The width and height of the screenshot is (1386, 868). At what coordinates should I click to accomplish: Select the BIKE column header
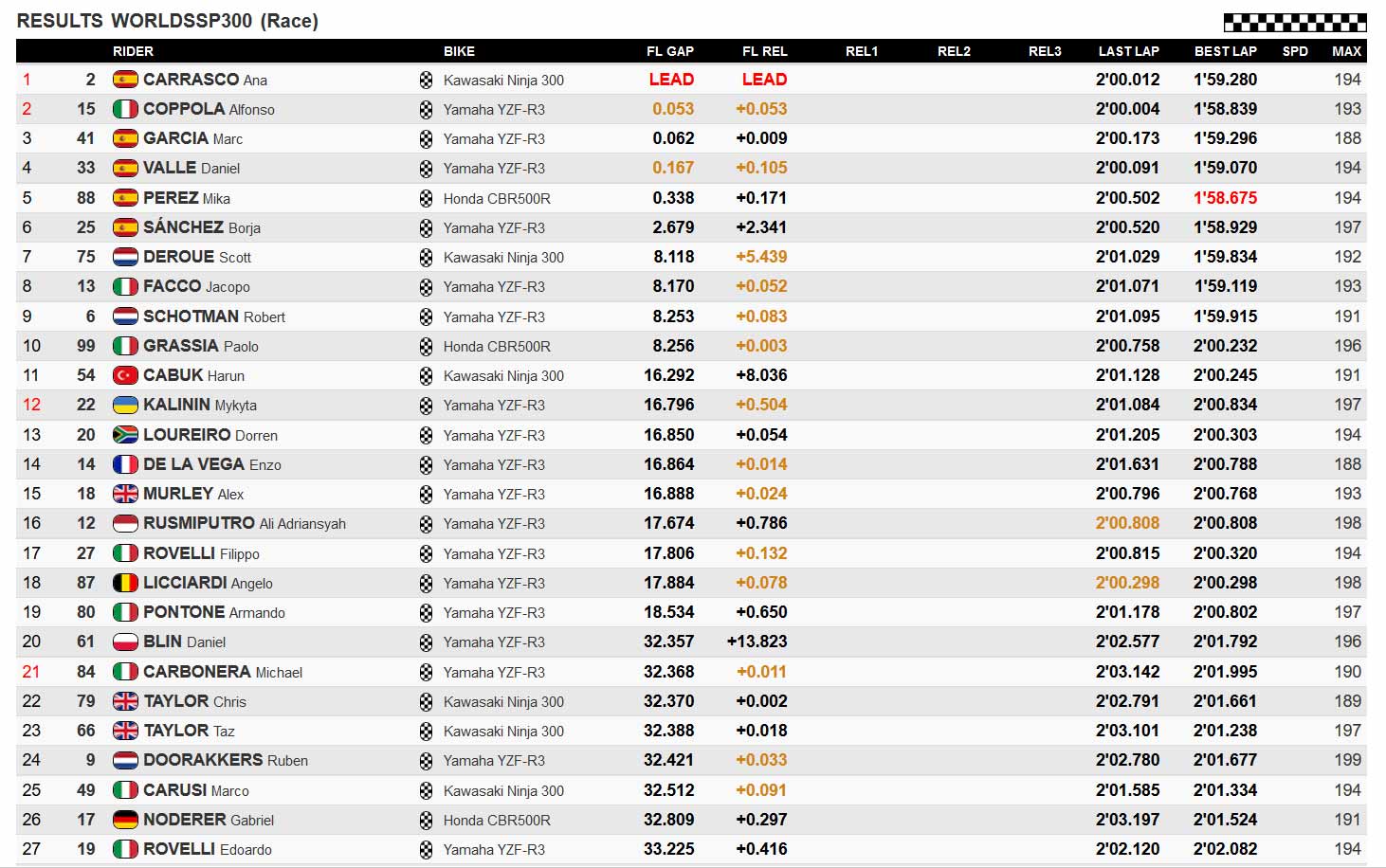459,51
